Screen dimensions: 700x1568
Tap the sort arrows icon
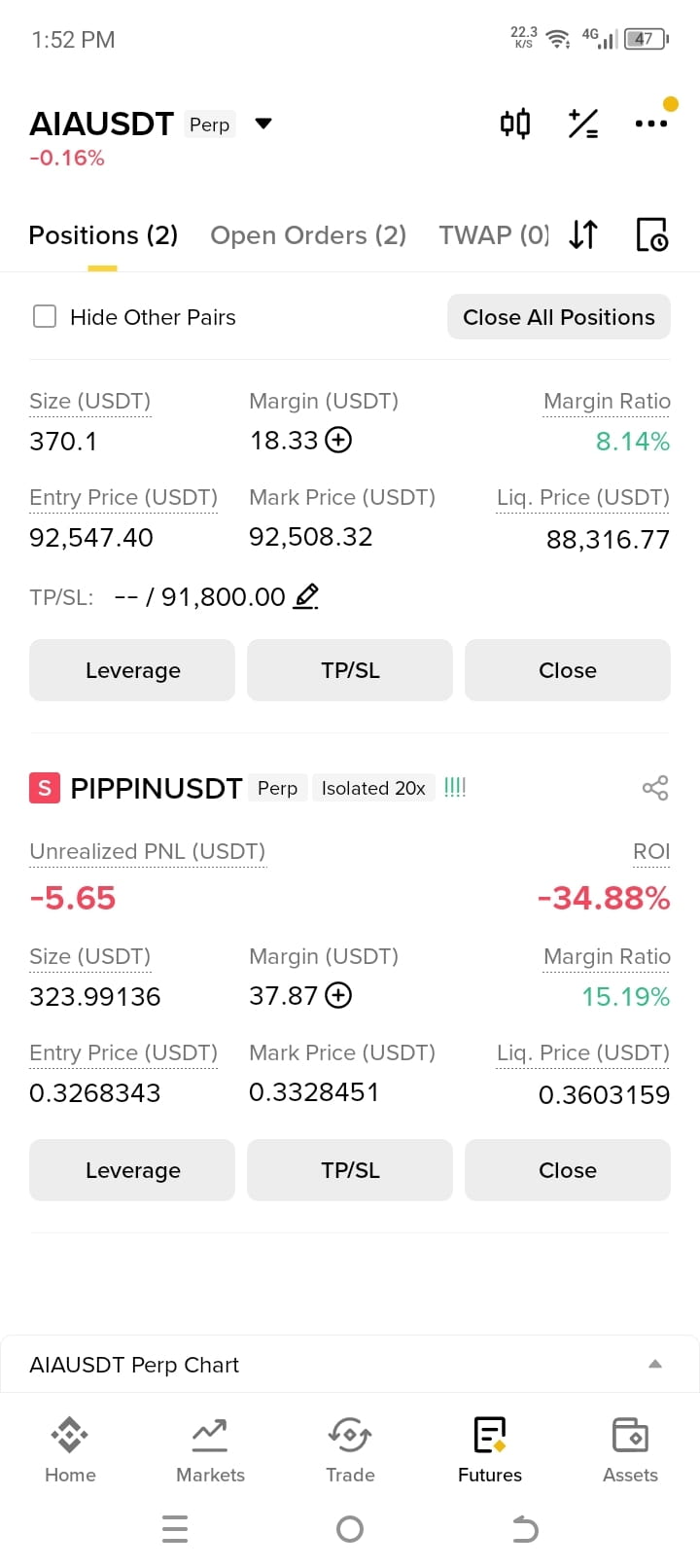tap(583, 234)
